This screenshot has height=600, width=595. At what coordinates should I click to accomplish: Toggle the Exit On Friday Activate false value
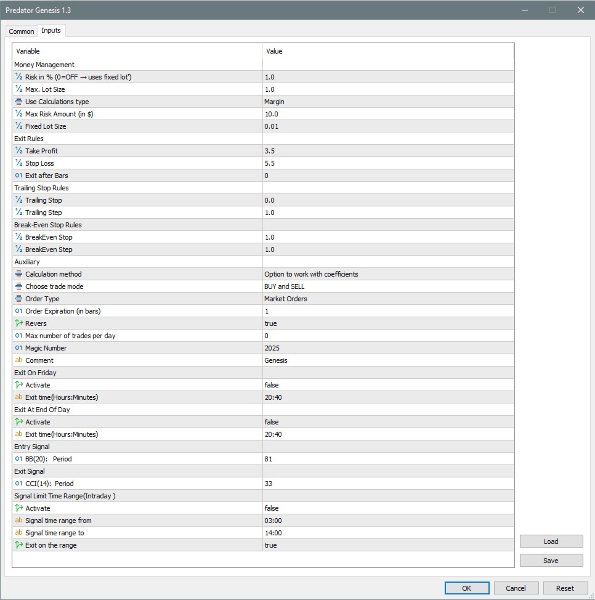[x=388, y=385]
